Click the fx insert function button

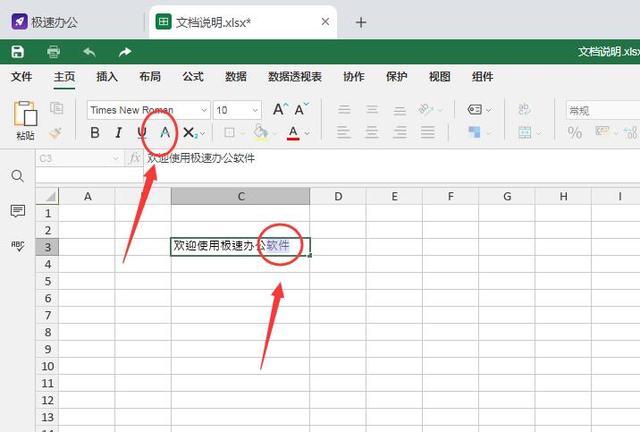(x=134, y=158)
